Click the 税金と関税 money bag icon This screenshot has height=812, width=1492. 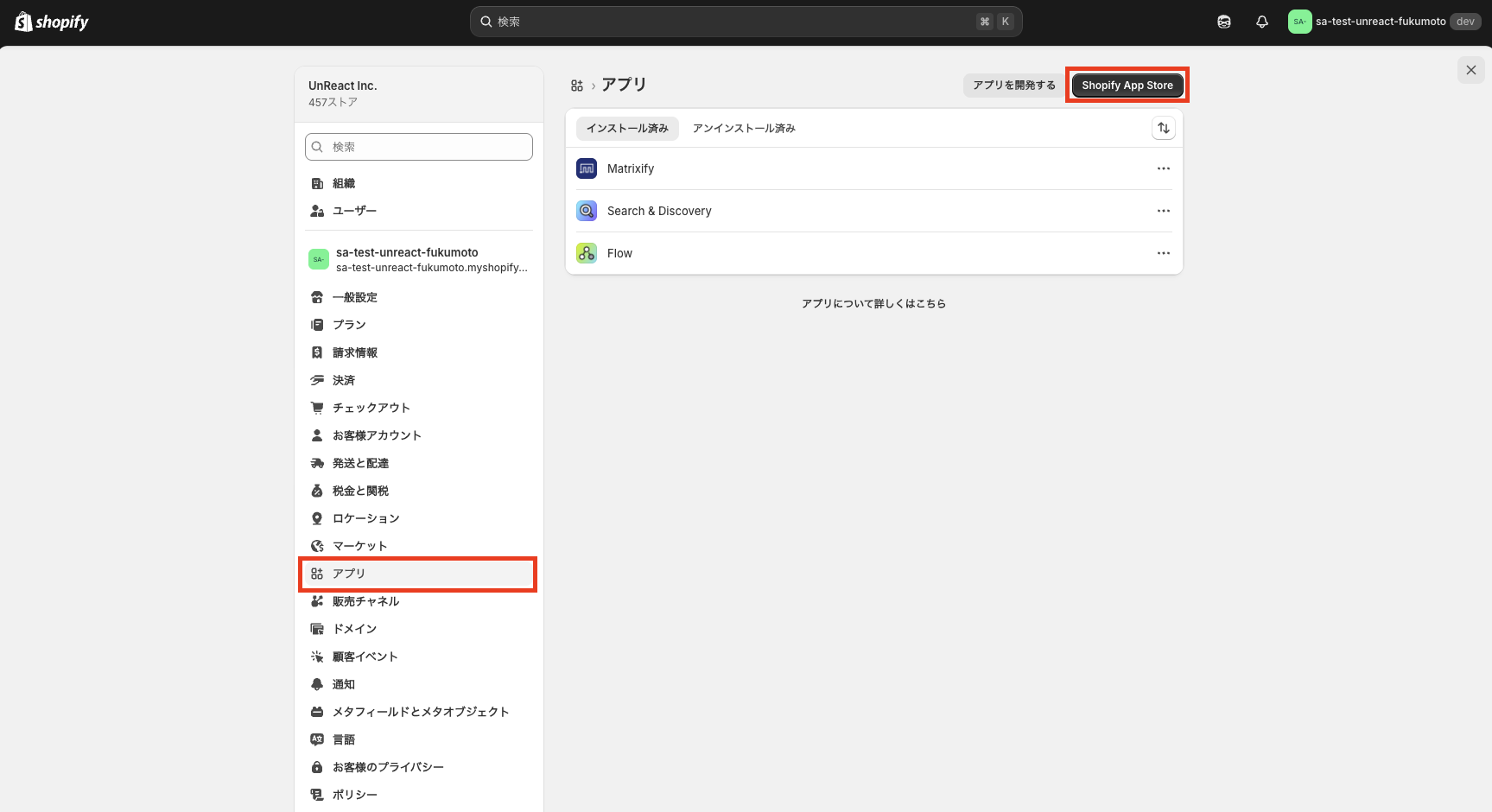pyautogui.click(x=317, y=491)
